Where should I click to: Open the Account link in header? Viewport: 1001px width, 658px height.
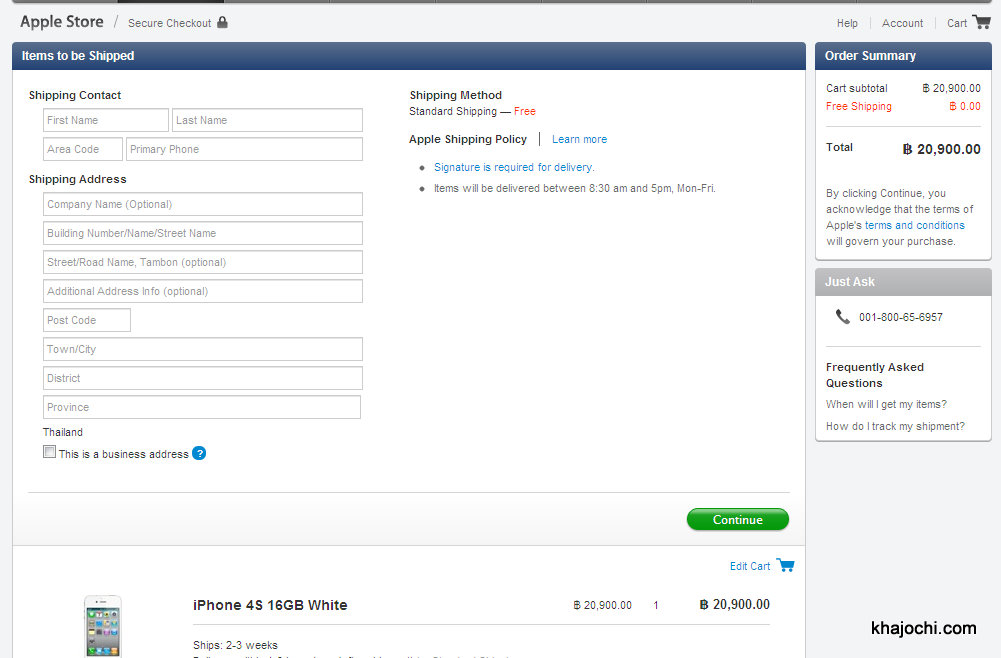902,23
